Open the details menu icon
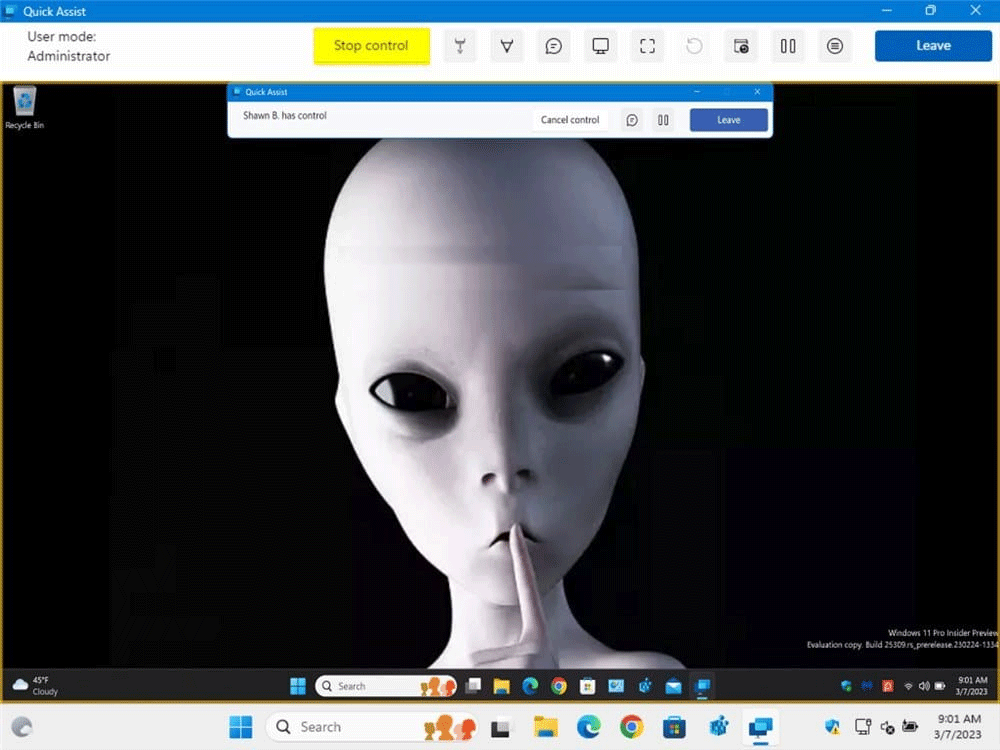The height and width of the screenshot is (750, 1000). [835, 46]
